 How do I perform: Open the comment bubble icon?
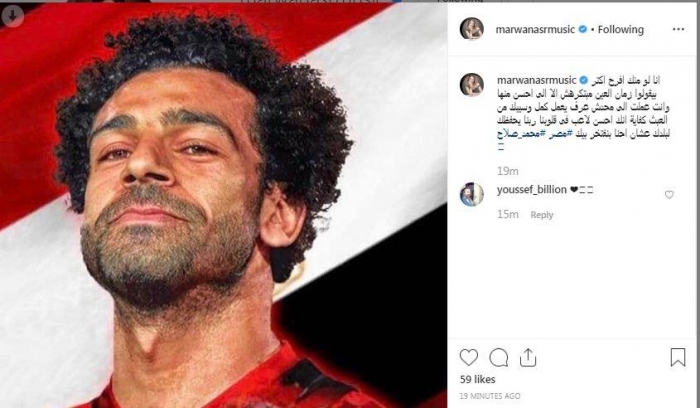click(499, 358)
